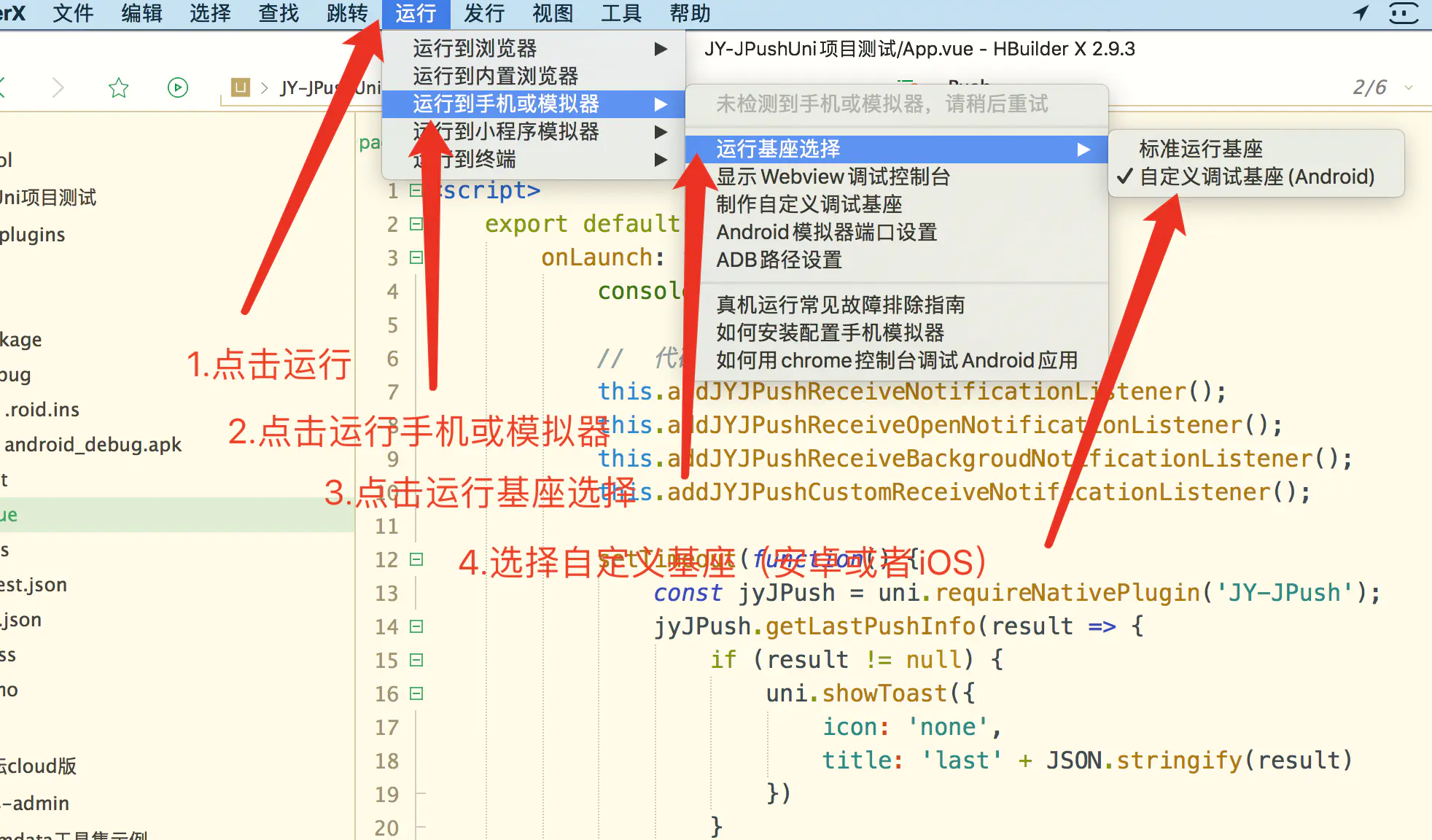
Task: Click the Run to Mini Program Emulator icon
Action: coord(504,131)
